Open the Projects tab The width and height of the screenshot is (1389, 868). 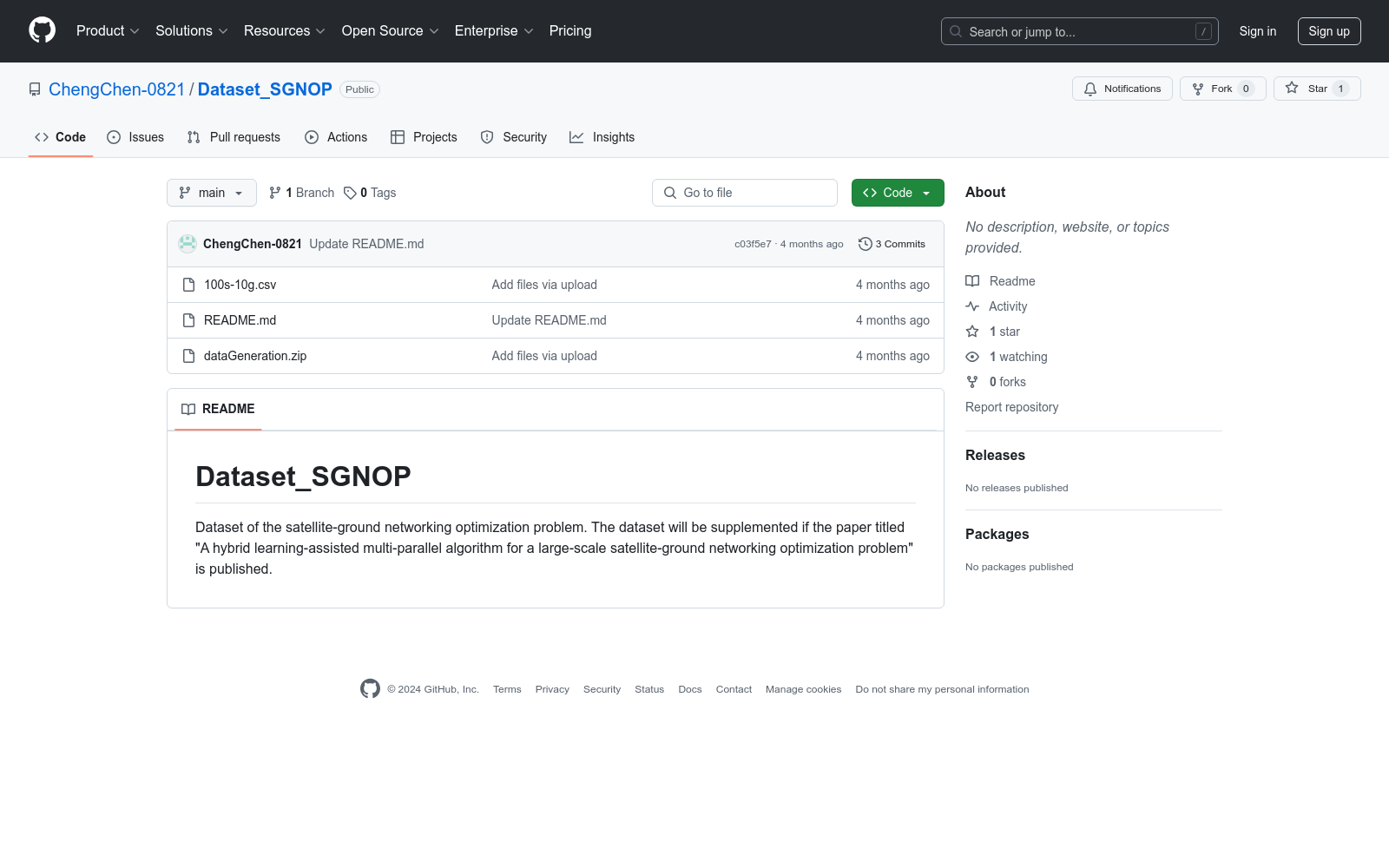coord(424,137)
